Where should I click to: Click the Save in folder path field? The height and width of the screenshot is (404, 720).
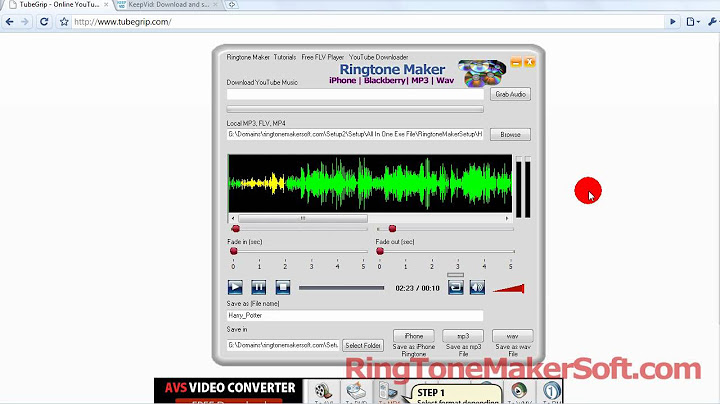[283, 345]
